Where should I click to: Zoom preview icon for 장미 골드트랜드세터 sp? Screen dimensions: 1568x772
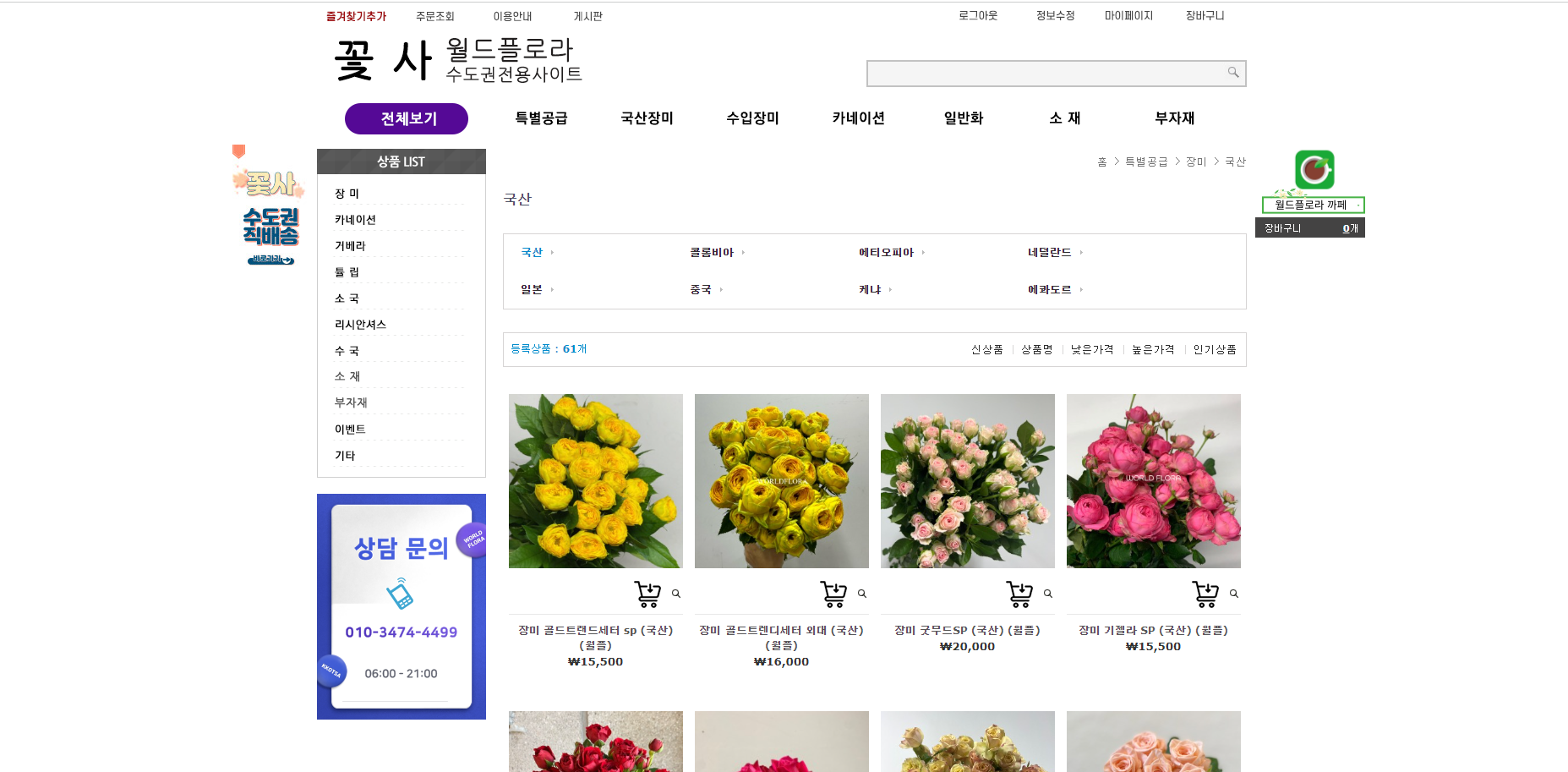point(676,594)
